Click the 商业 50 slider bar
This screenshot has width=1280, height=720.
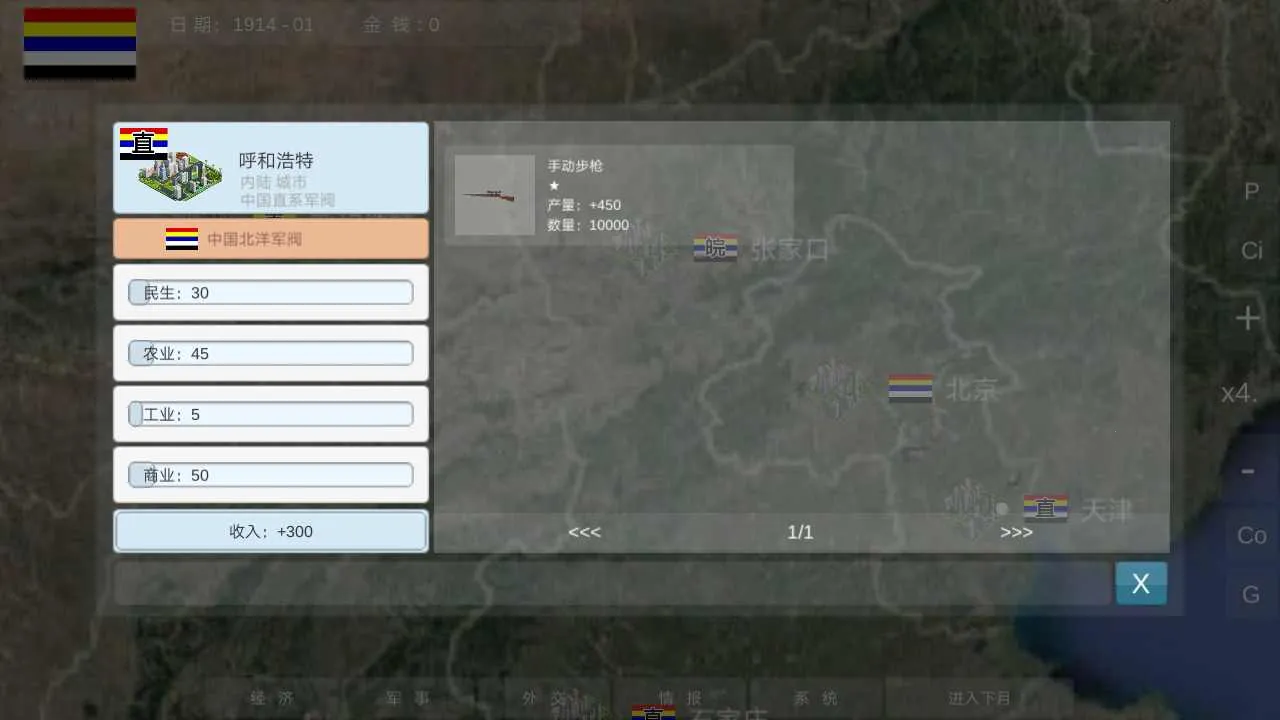270,475
